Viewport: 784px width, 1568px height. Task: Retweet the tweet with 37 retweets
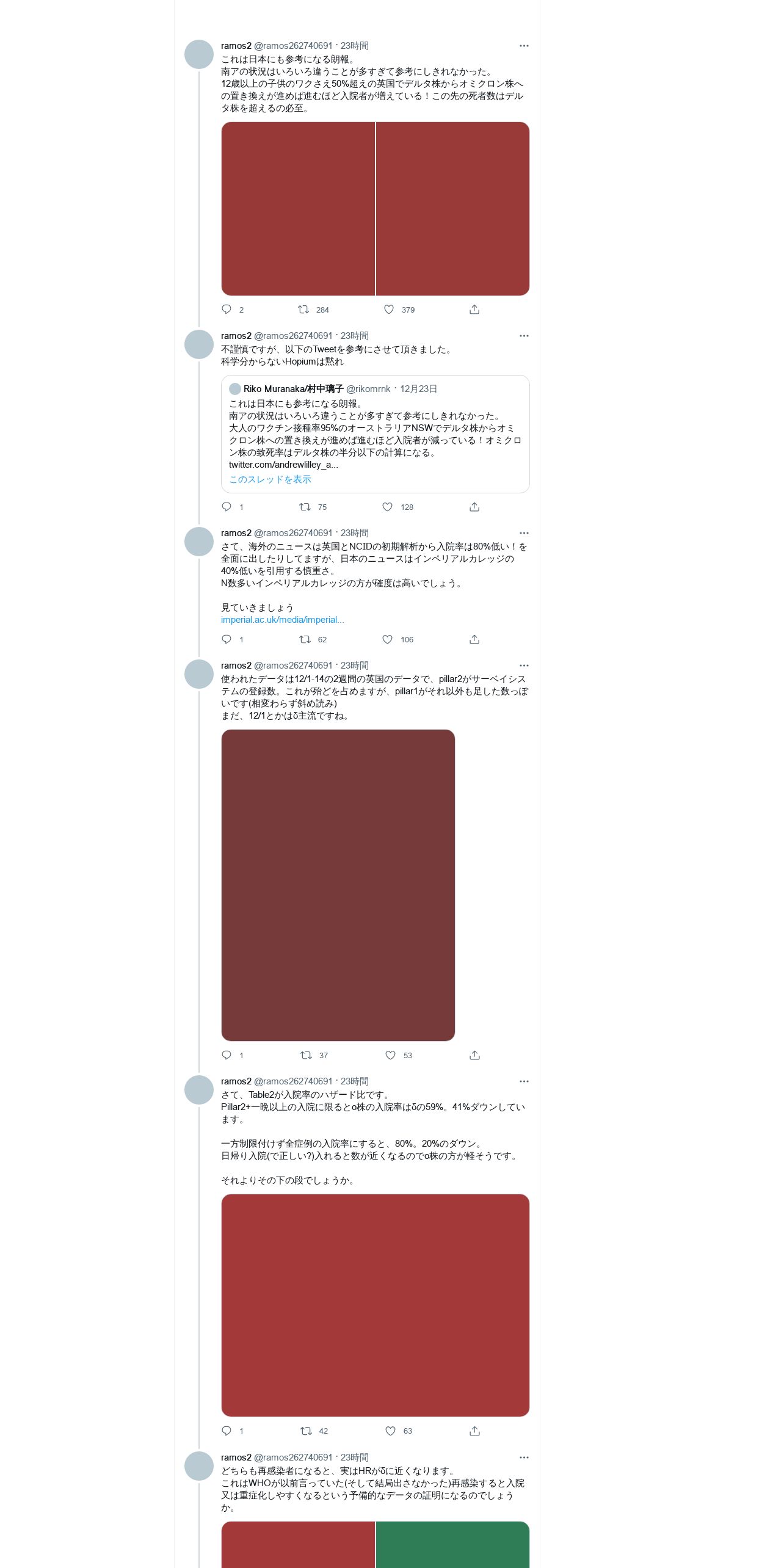tap(306, 1055)
